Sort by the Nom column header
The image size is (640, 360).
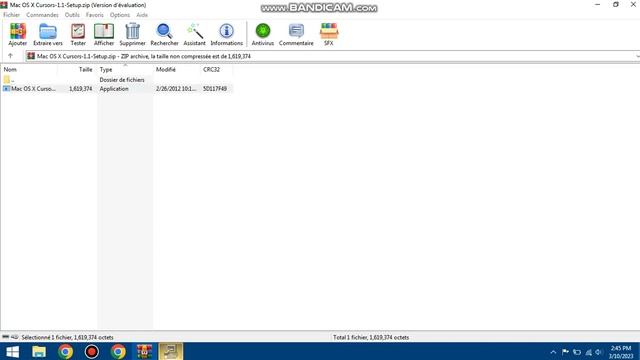29,69
